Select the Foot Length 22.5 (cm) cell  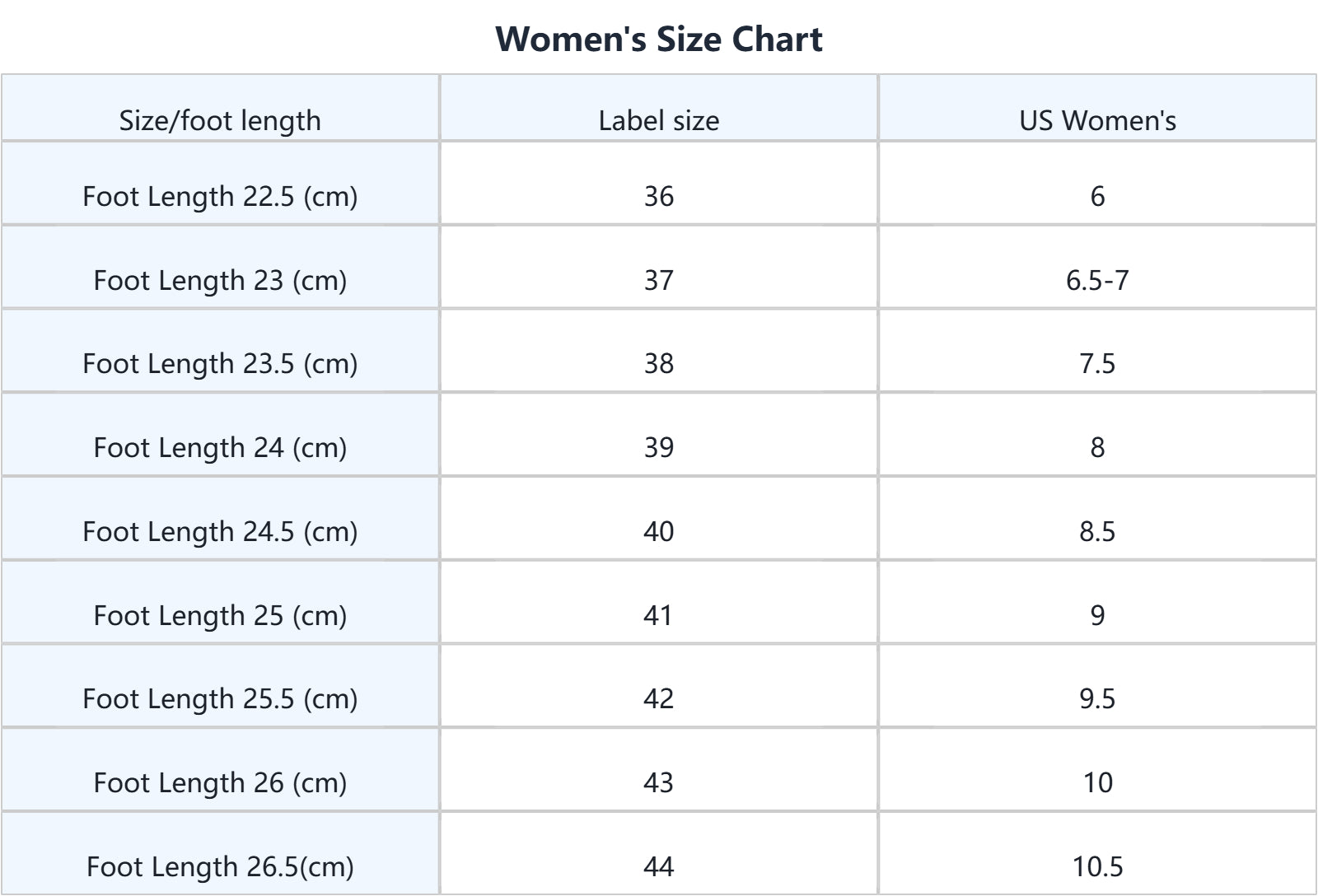click(220, 196)
